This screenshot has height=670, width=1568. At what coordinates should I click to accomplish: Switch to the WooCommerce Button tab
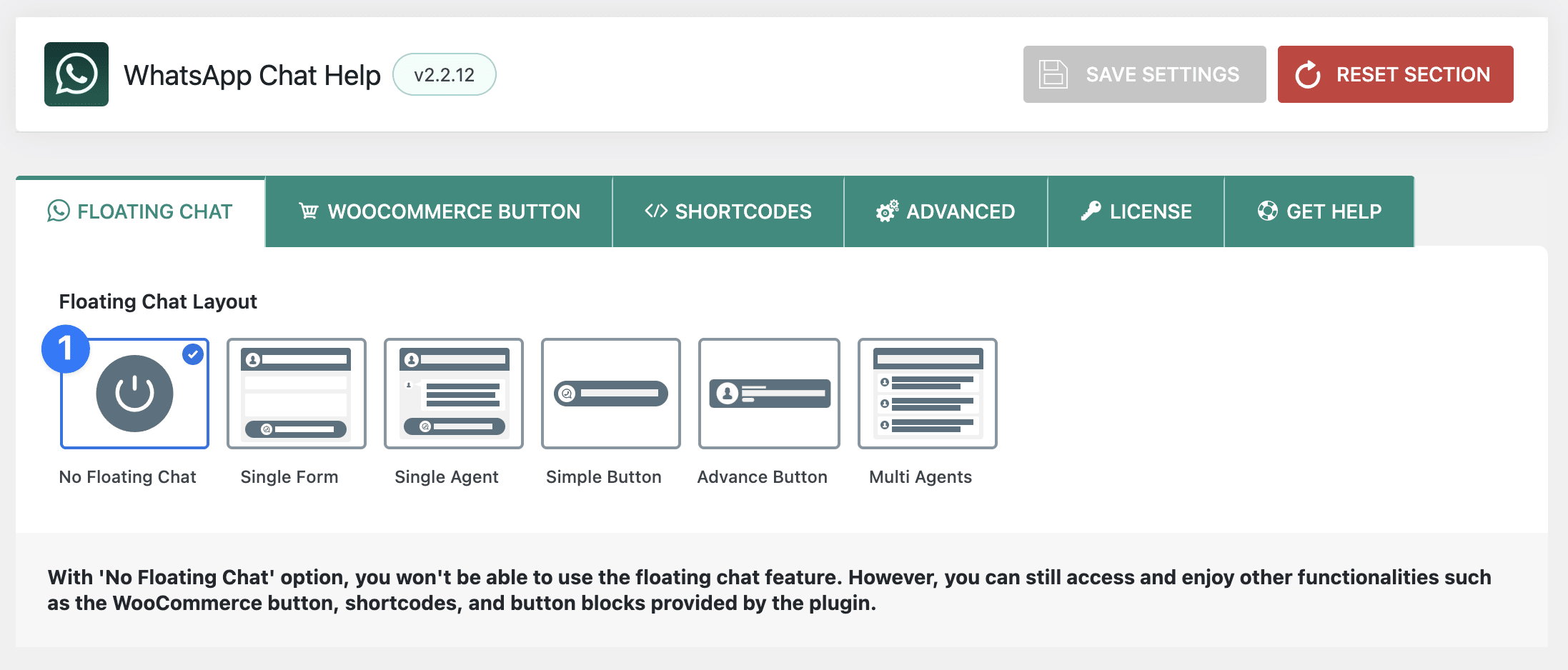click(439, 211)
